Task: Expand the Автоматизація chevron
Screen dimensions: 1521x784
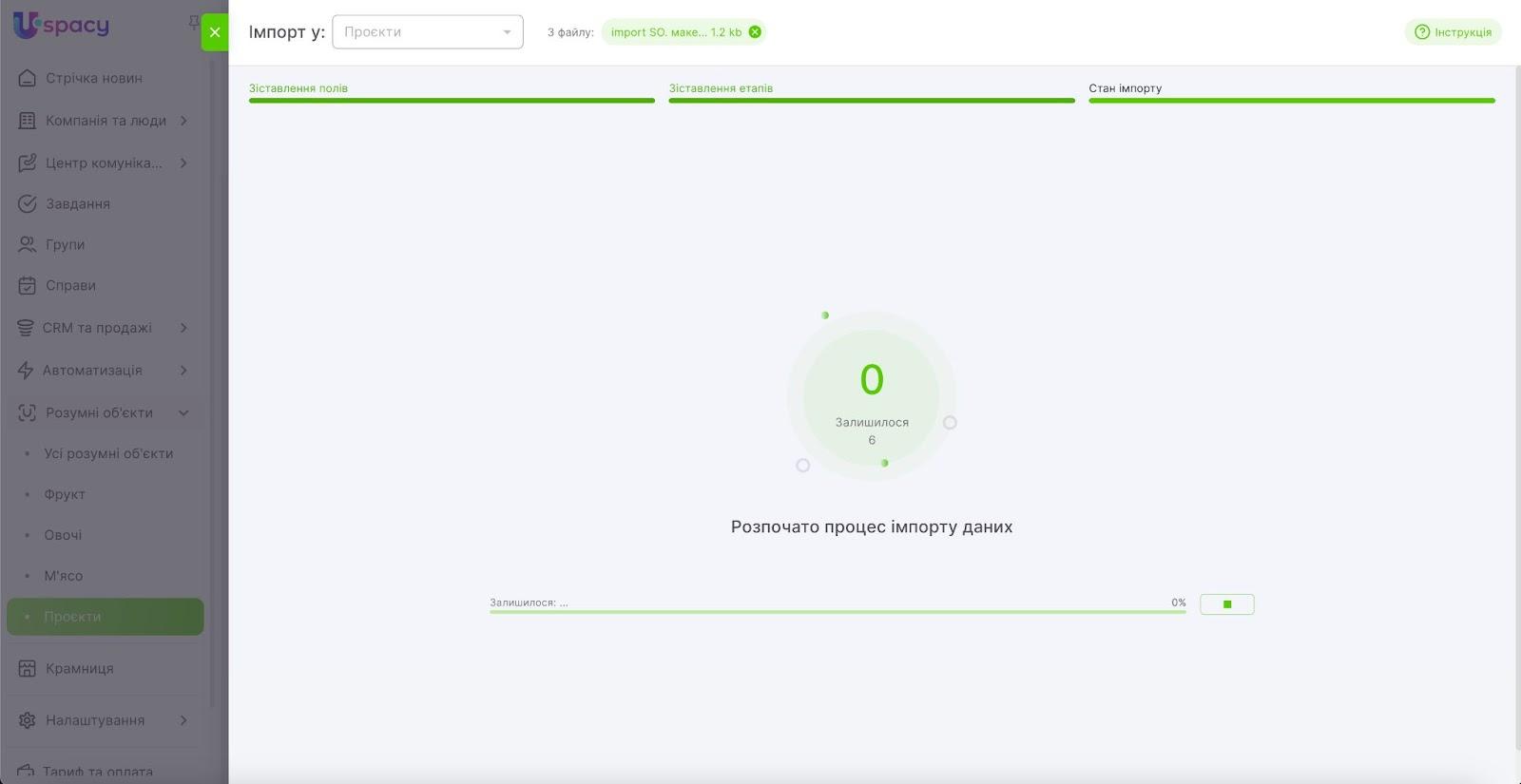Action: point(183,371)
